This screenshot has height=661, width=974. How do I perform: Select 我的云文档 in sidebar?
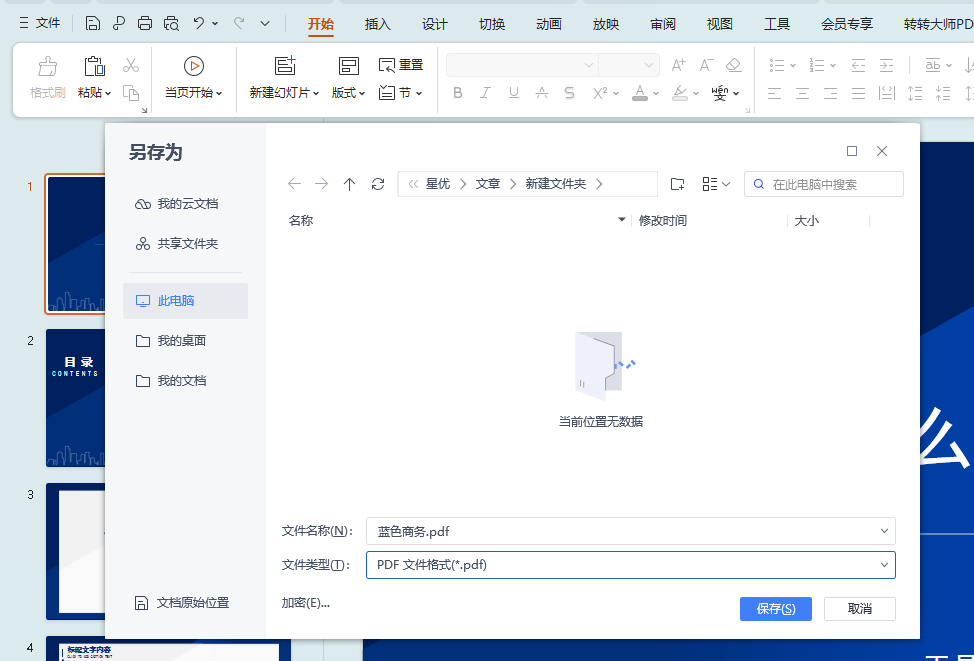click(185, 204)
